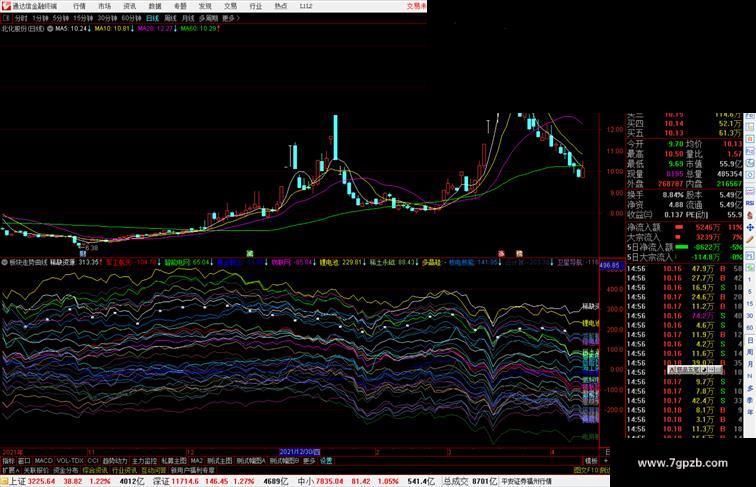756x487 pixels.
Task: Select the 日线 period tab
Action: click(152, 18)
